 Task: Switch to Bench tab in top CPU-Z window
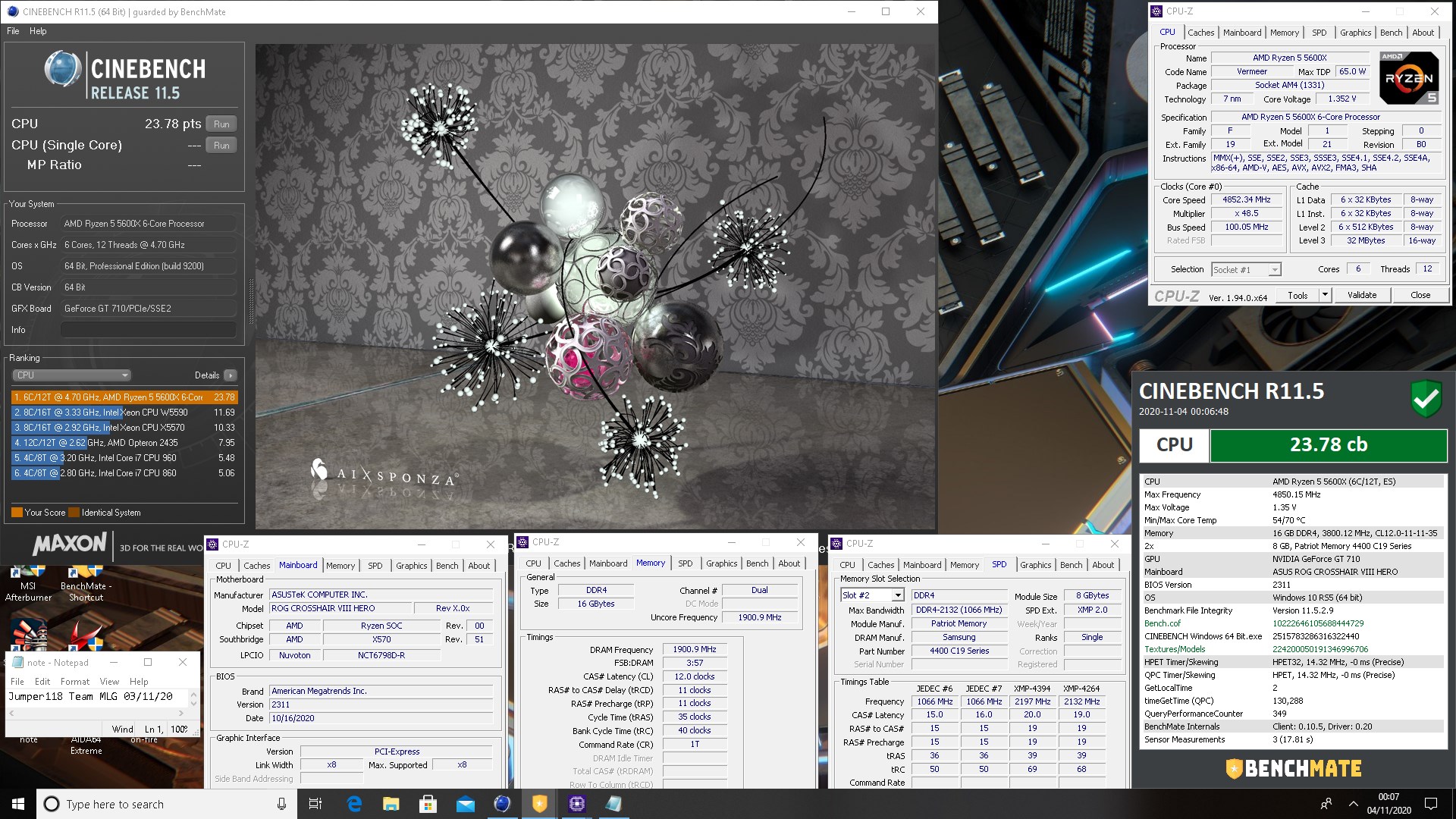point(1391,33)
